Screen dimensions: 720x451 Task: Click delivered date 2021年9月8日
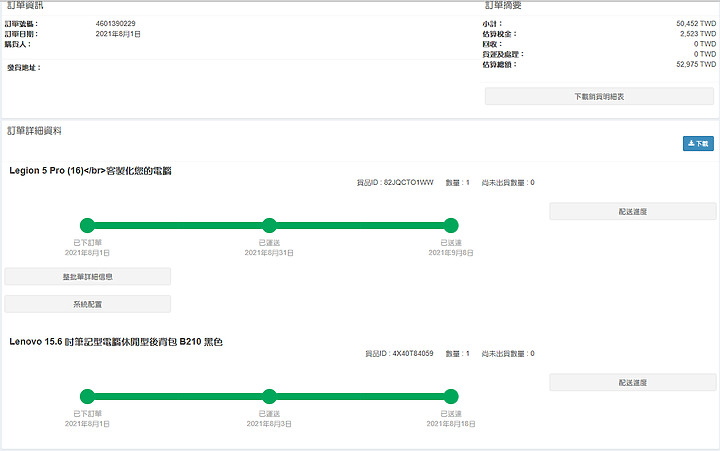tap(451, 253)
